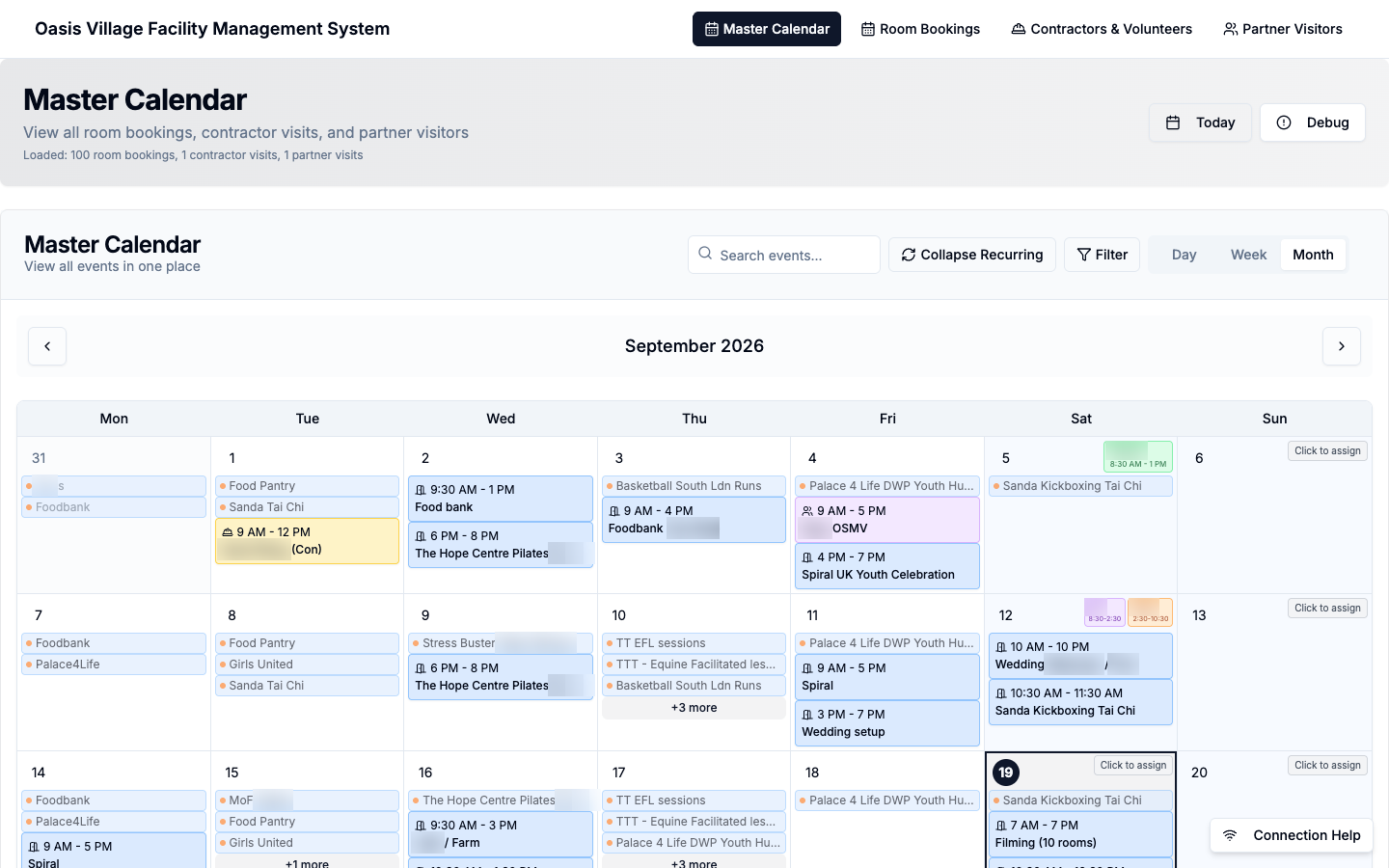The width and height of the screenshot is (1389, 868).
Task: Click 'Click to assign' on Saturday 19
Action: (x=1133, y=765)
